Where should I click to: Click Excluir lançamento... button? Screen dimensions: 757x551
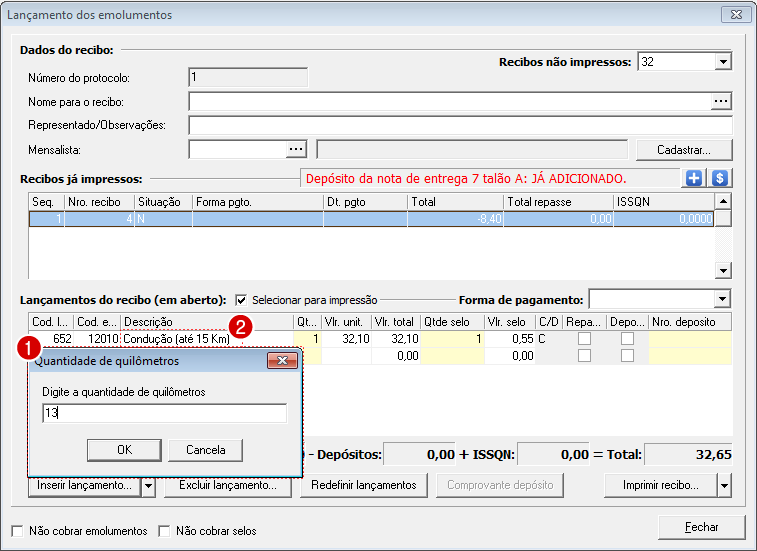pyautogui.click(x=228, y=486)
